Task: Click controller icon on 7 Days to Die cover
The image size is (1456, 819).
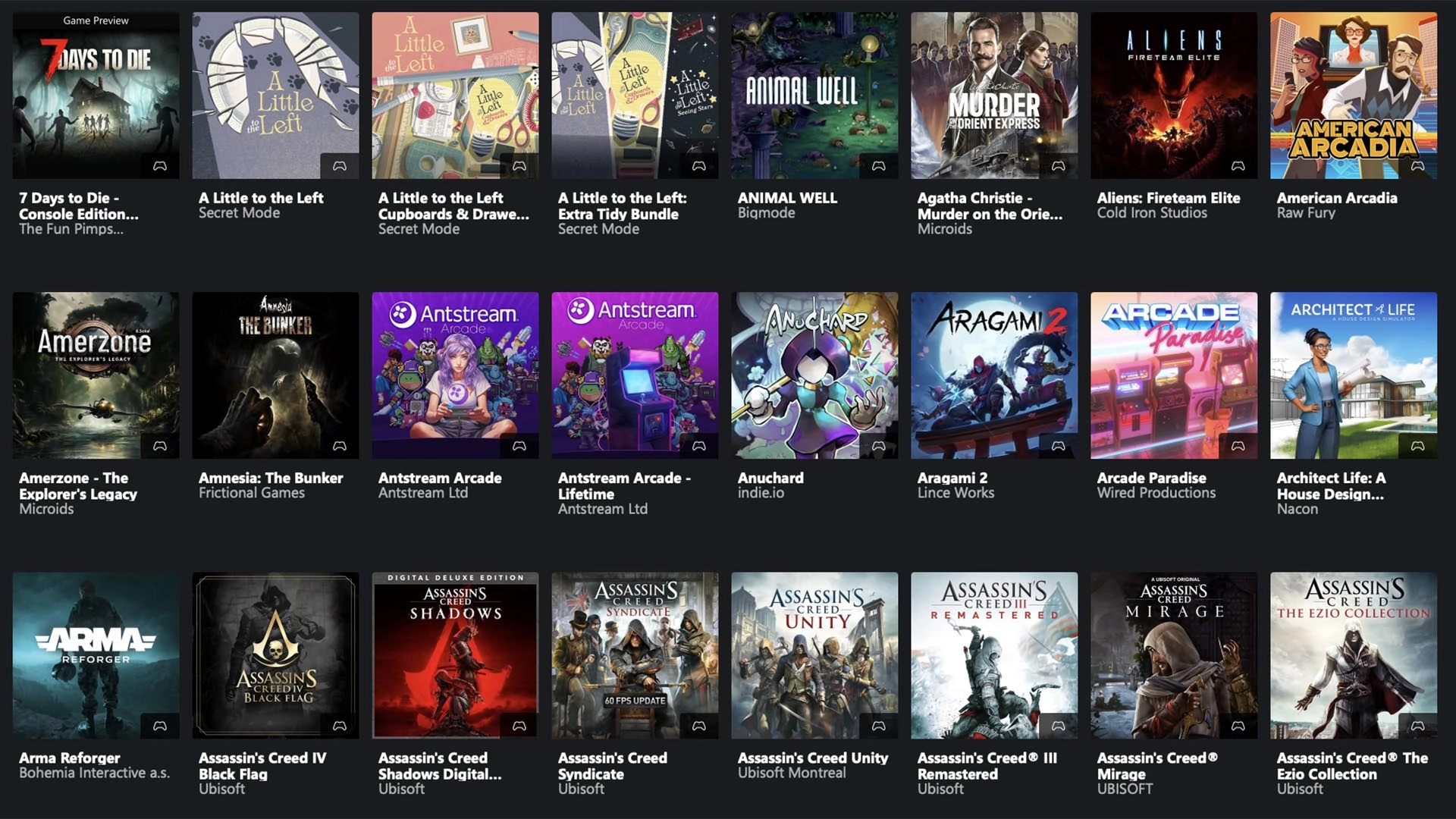Action: 160,165
